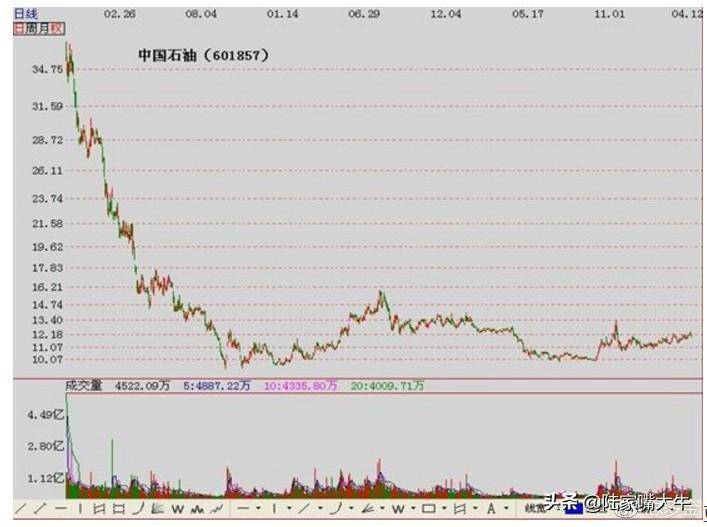The height and width of the screenshot is (527, 707).
Task: Click the blue line color swatch
Action: [574, 509]
